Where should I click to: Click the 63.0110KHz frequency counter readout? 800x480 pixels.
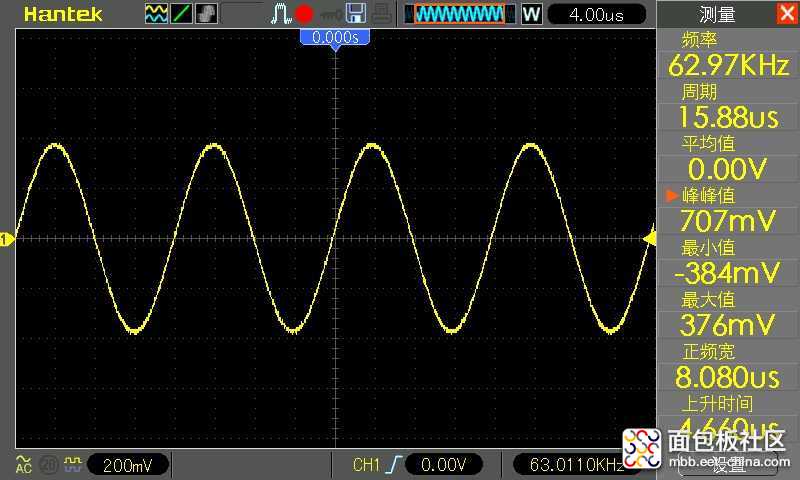[x=576, y=465]
